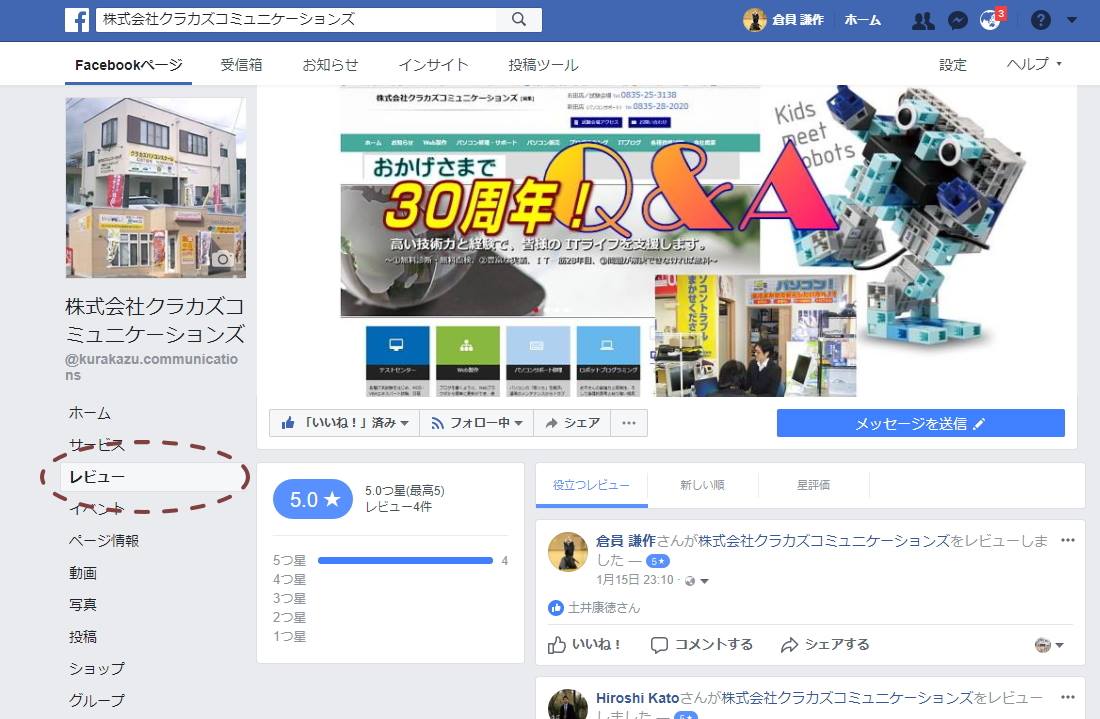Open Hiroshi Kato reviewer name link
Viewport: 1100px width, 719px height.
pyautogui.click(x=637, y=698)
